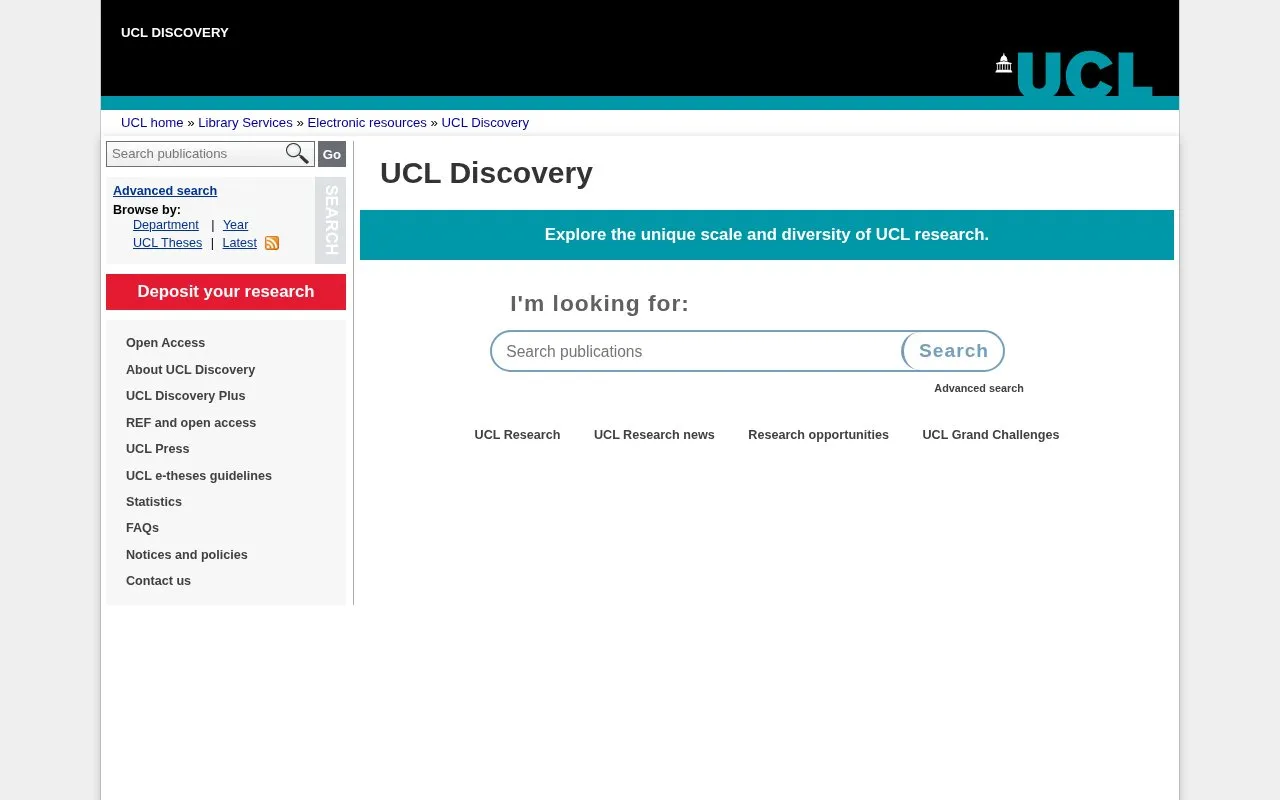Open the Open Access menu item
The image size is (1280, 800).
click(x=165, y=343)
